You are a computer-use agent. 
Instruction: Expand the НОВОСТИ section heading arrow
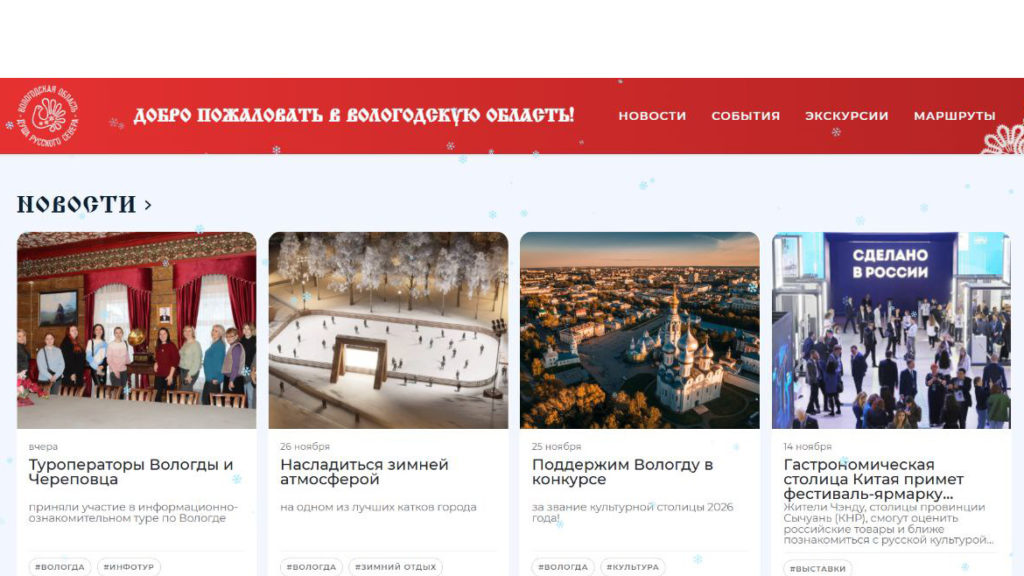click(148, 205)
